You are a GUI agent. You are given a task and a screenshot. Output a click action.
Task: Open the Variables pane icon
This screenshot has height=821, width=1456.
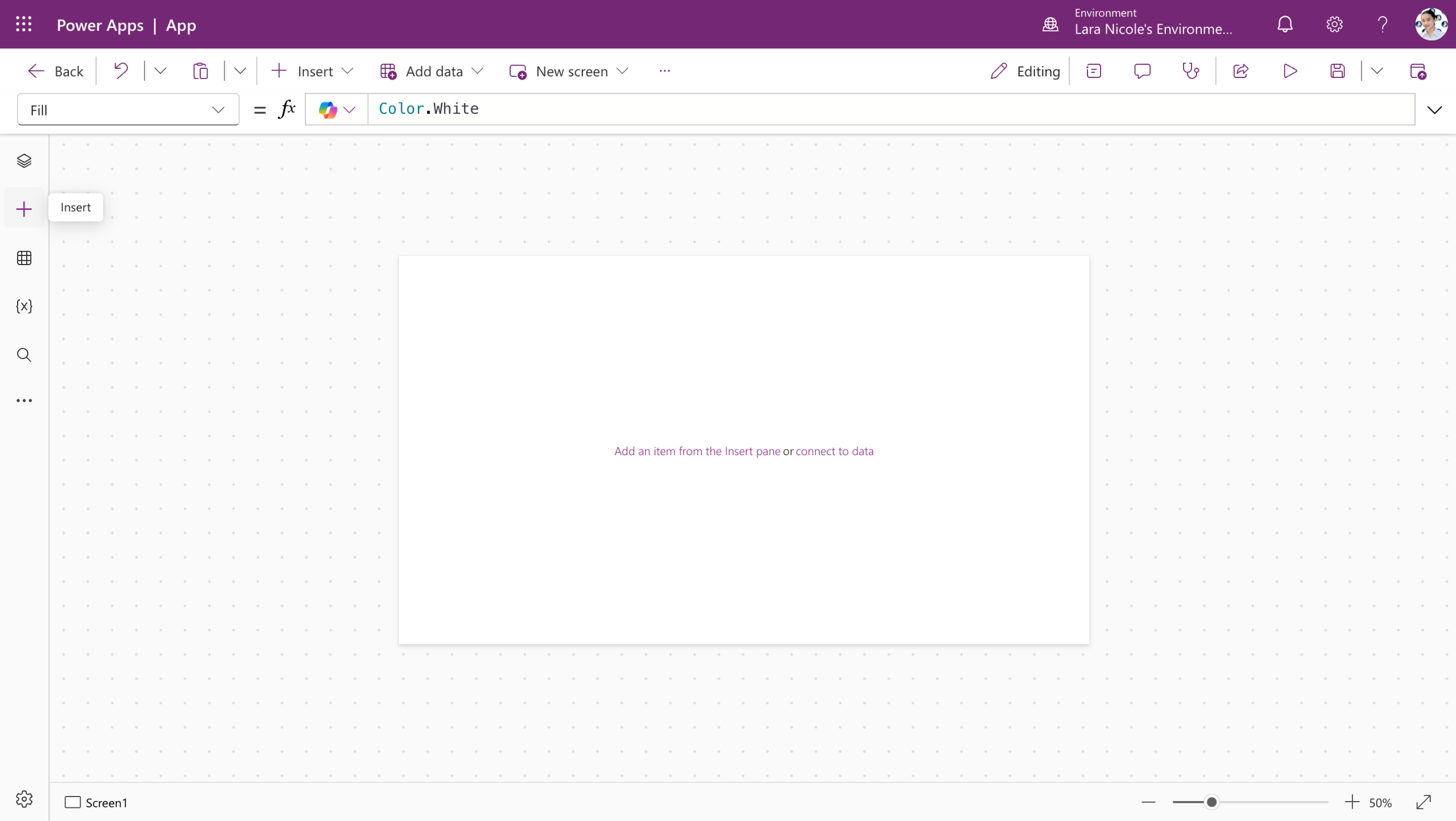click(24, 307)
